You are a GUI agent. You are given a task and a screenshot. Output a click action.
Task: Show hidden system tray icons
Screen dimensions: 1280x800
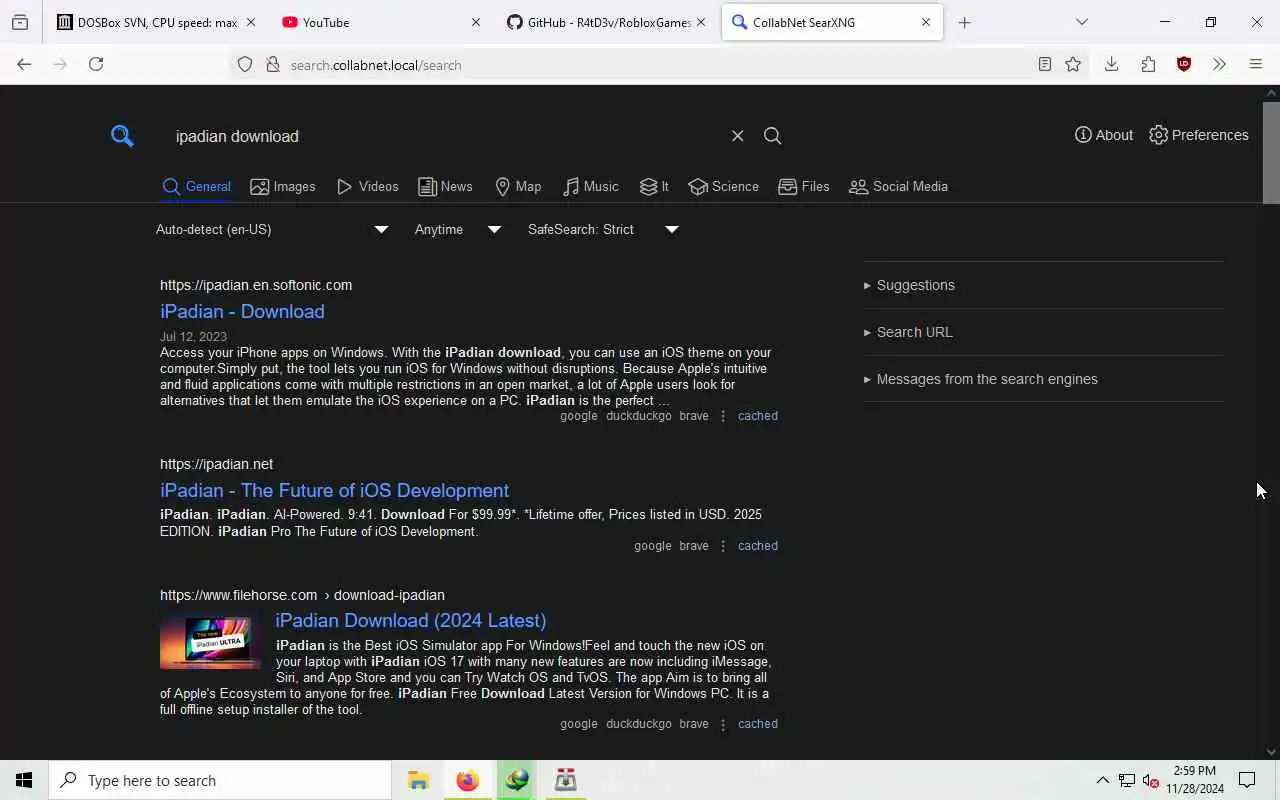1102,780
